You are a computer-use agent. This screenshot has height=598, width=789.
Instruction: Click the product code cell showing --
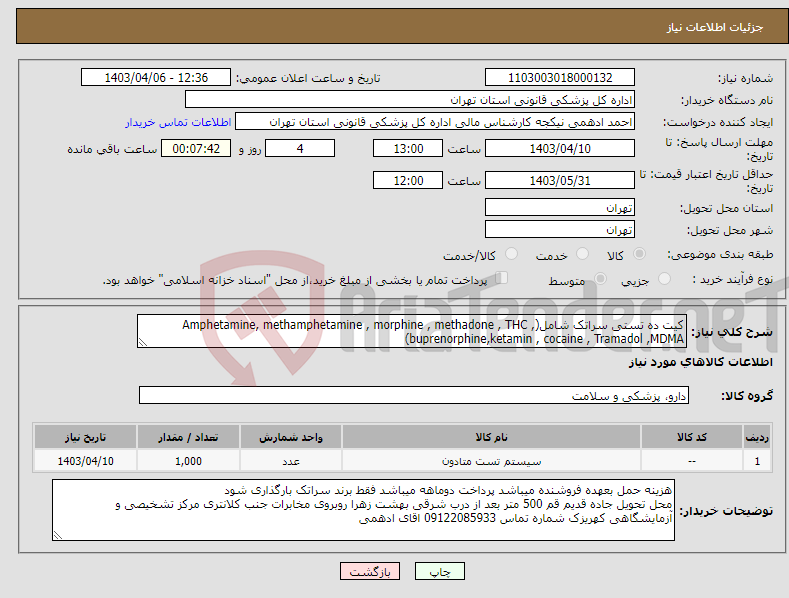[692, 461]
